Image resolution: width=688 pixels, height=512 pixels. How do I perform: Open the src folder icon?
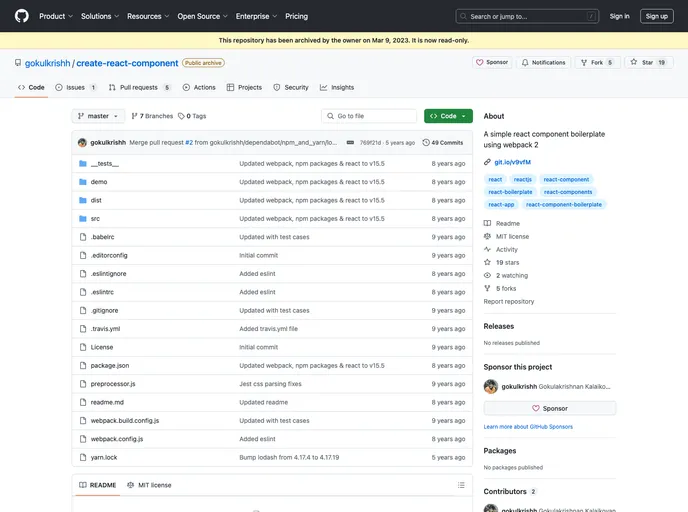82,219
